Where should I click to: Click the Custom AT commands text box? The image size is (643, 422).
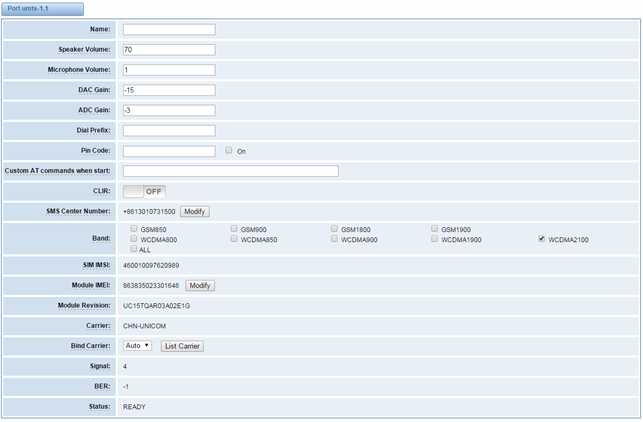pos(231,171)
